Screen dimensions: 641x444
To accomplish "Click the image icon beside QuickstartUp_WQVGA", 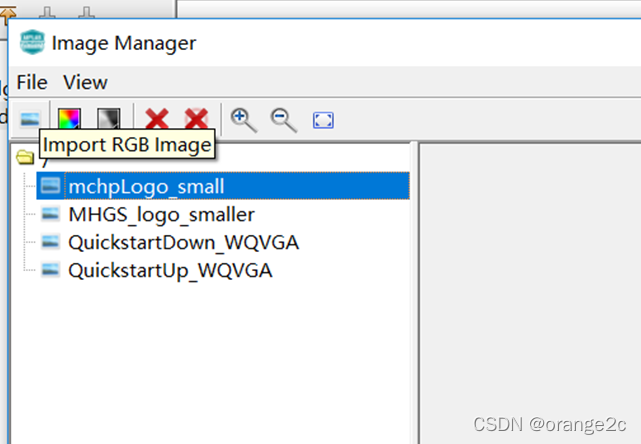I will tap(50, 270).
